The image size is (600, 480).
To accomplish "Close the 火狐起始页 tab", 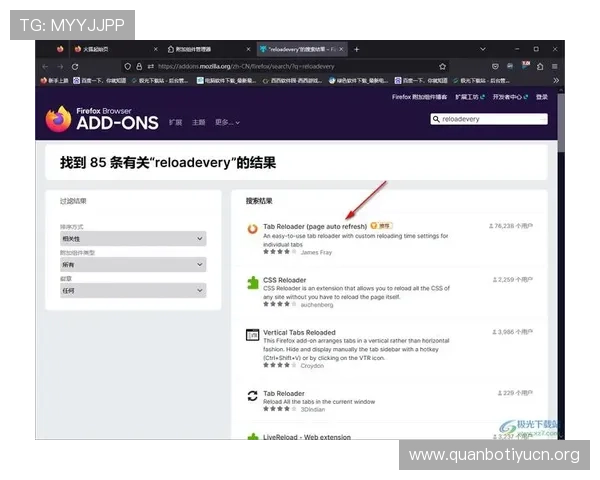I will point(156,49).
